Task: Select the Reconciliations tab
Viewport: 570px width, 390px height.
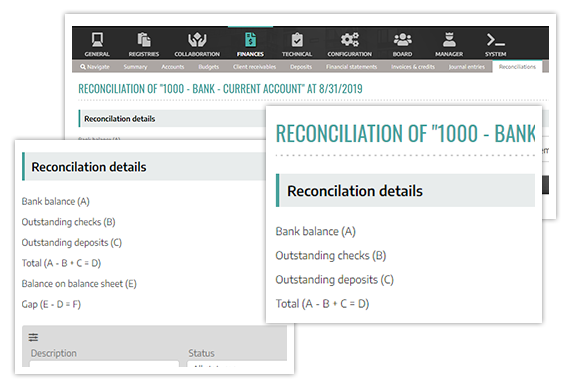Action: (x=517, y=67)
